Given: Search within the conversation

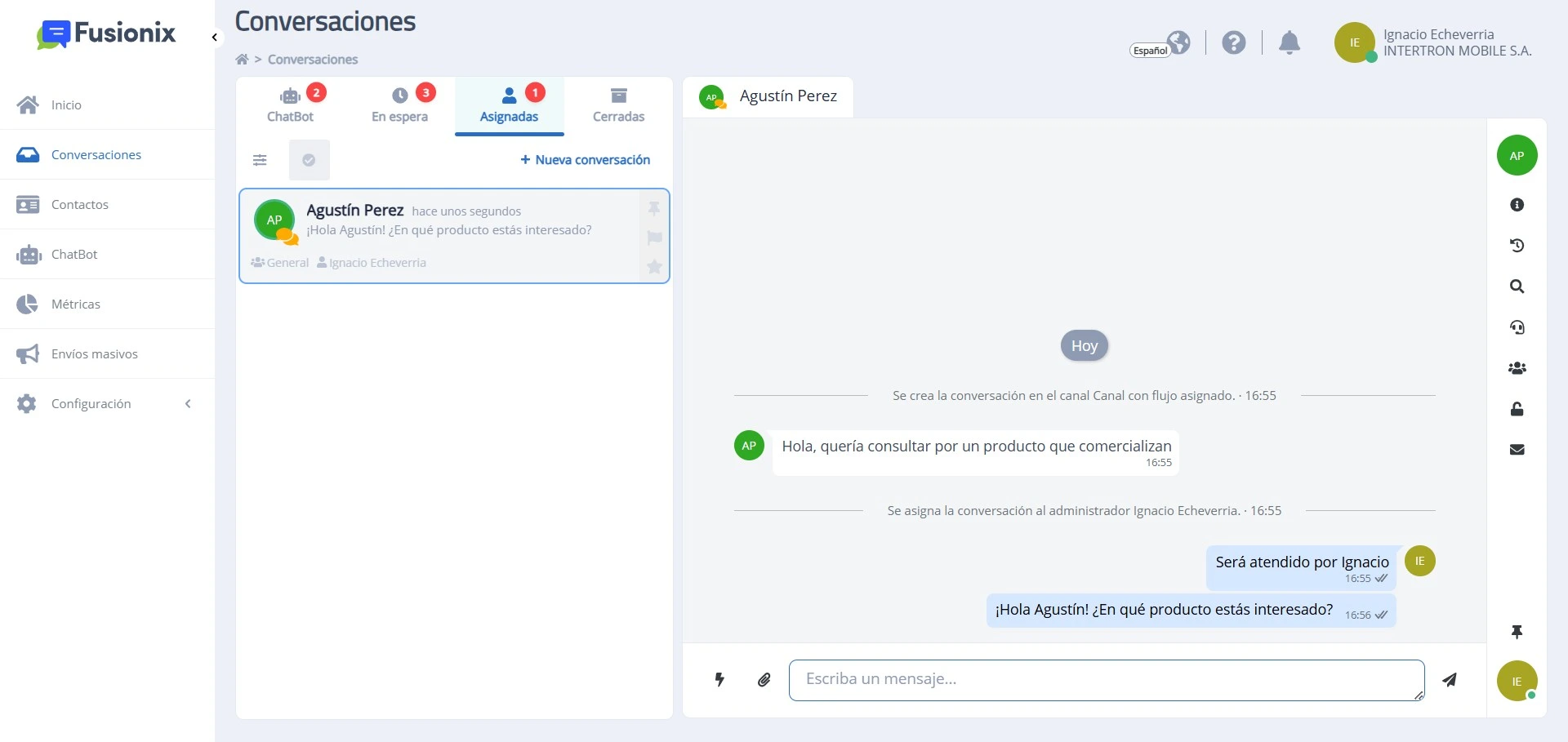Looking at the screenshot, I should tap(1517, 287).
